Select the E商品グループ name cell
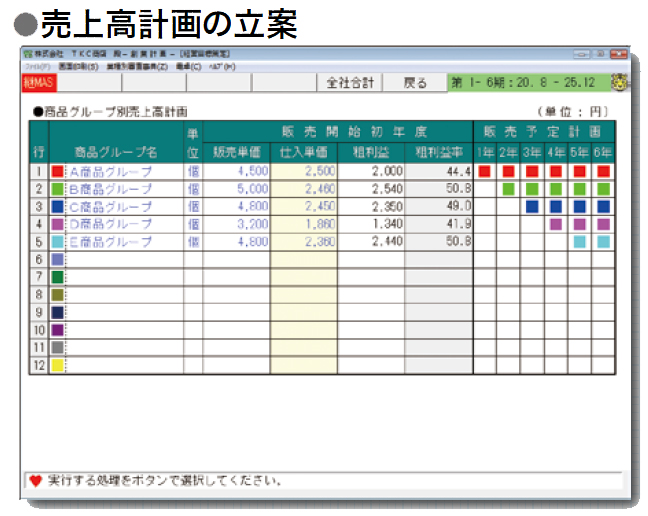The image size is (648, 516). point(124,242)
